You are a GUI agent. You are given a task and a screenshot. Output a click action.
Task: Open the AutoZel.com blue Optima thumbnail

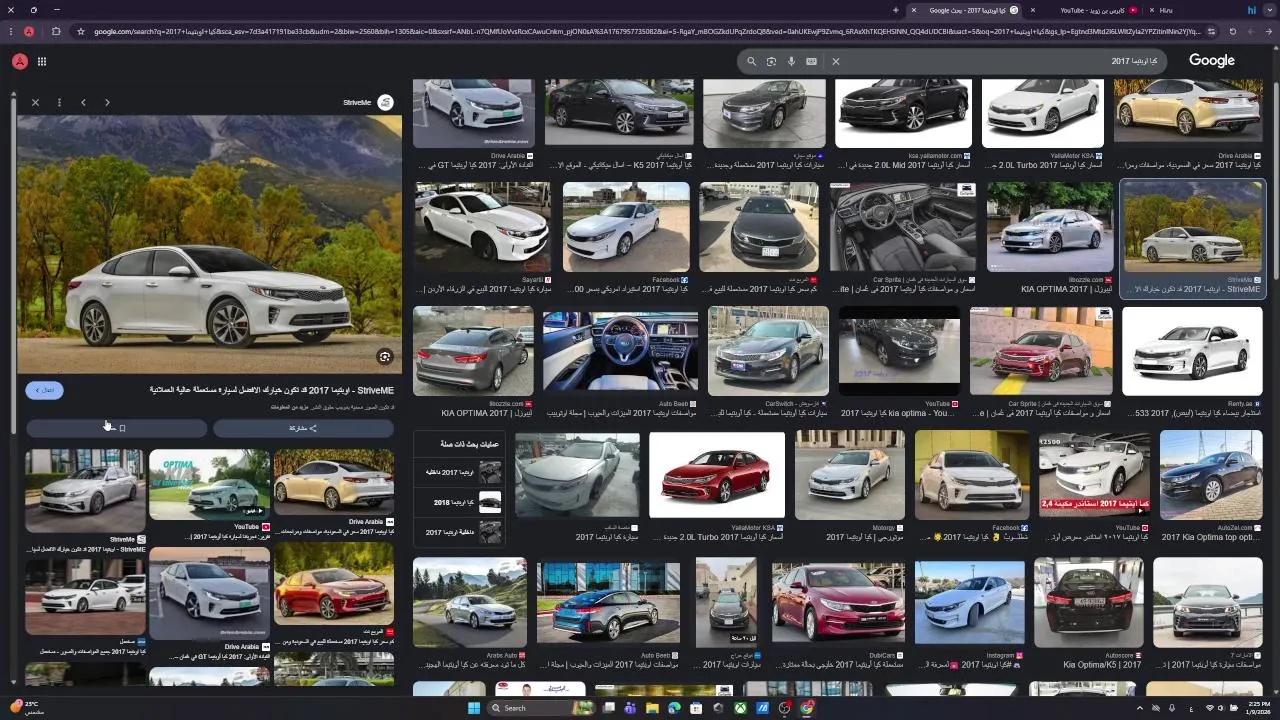[1211, 475]
